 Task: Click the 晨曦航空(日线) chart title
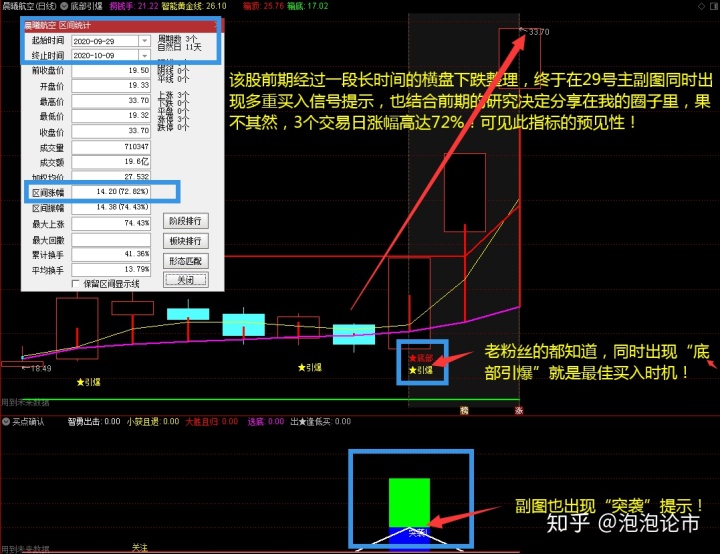pos(29,6)
